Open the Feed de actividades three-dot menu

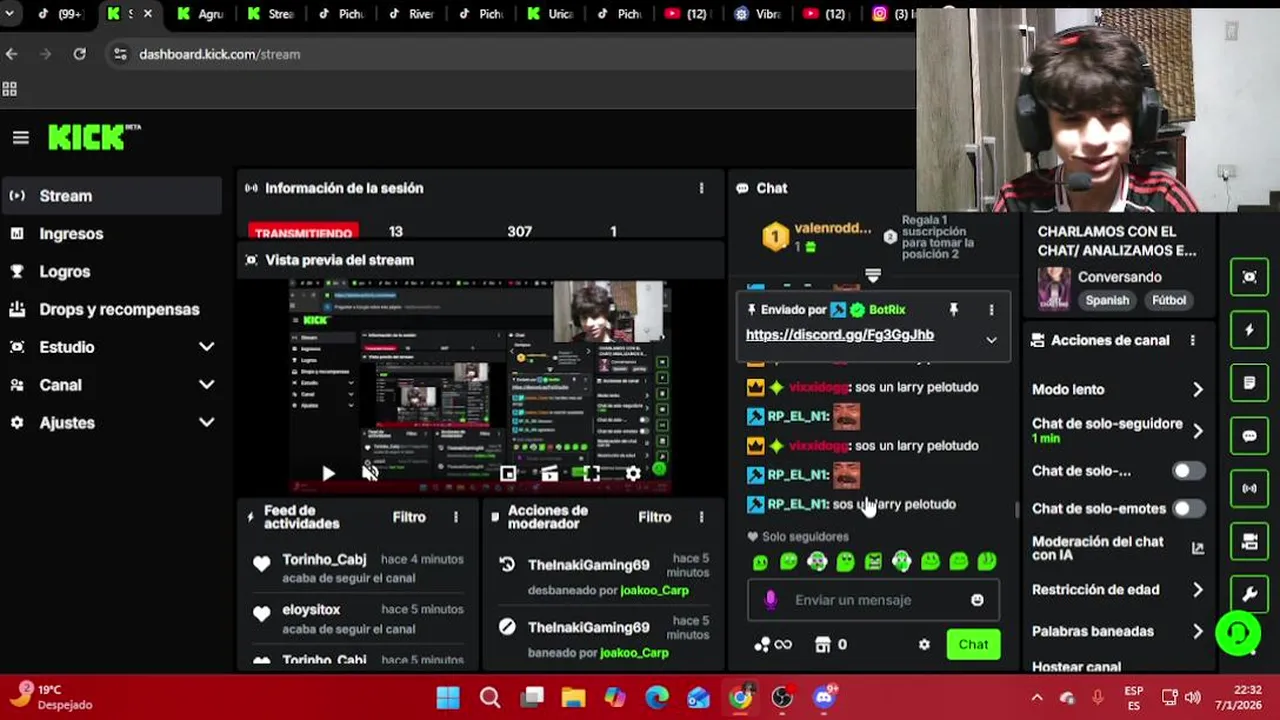(455, 517)
